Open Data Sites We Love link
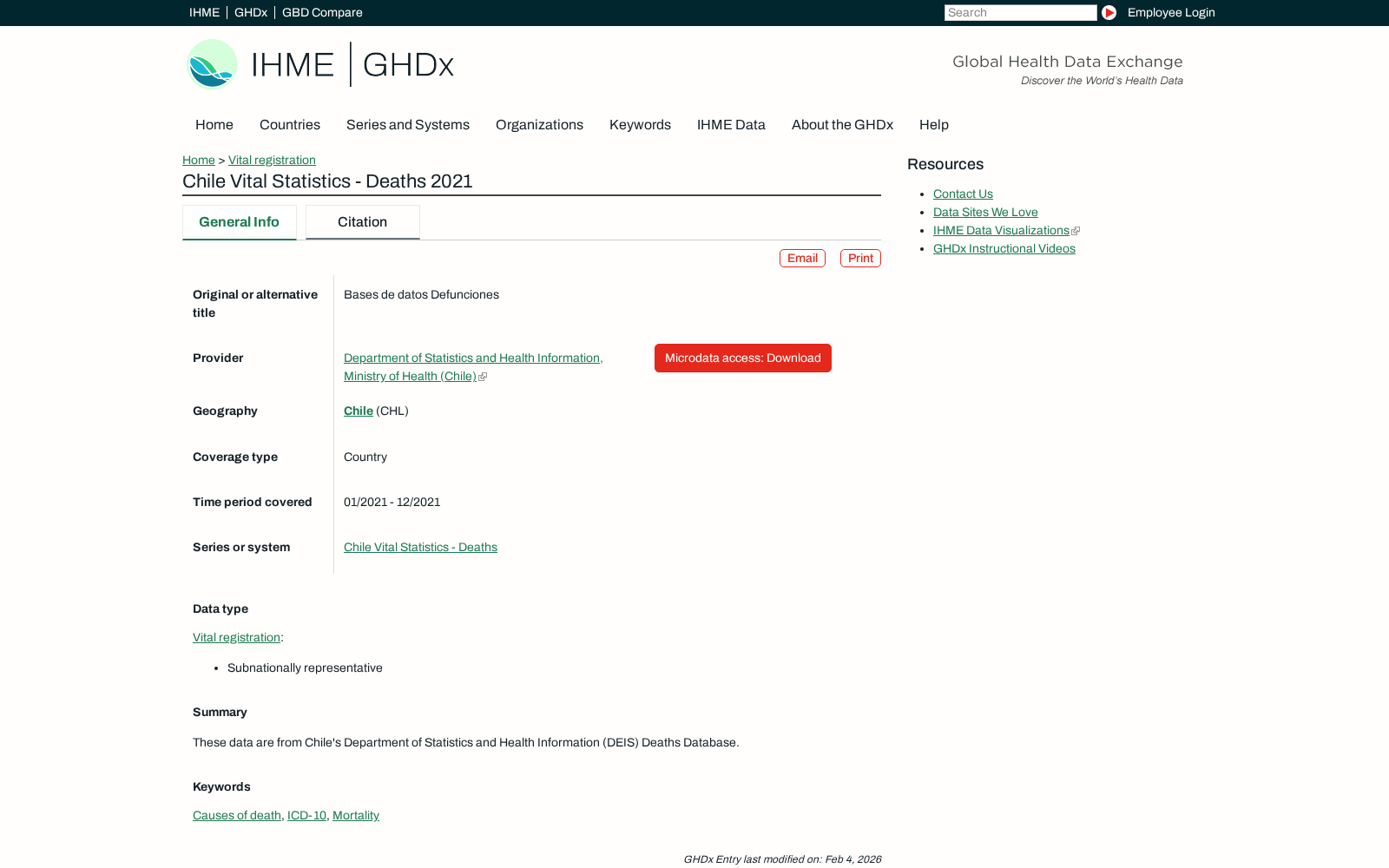Viewport: 1389px width, 868px height. 985,213
